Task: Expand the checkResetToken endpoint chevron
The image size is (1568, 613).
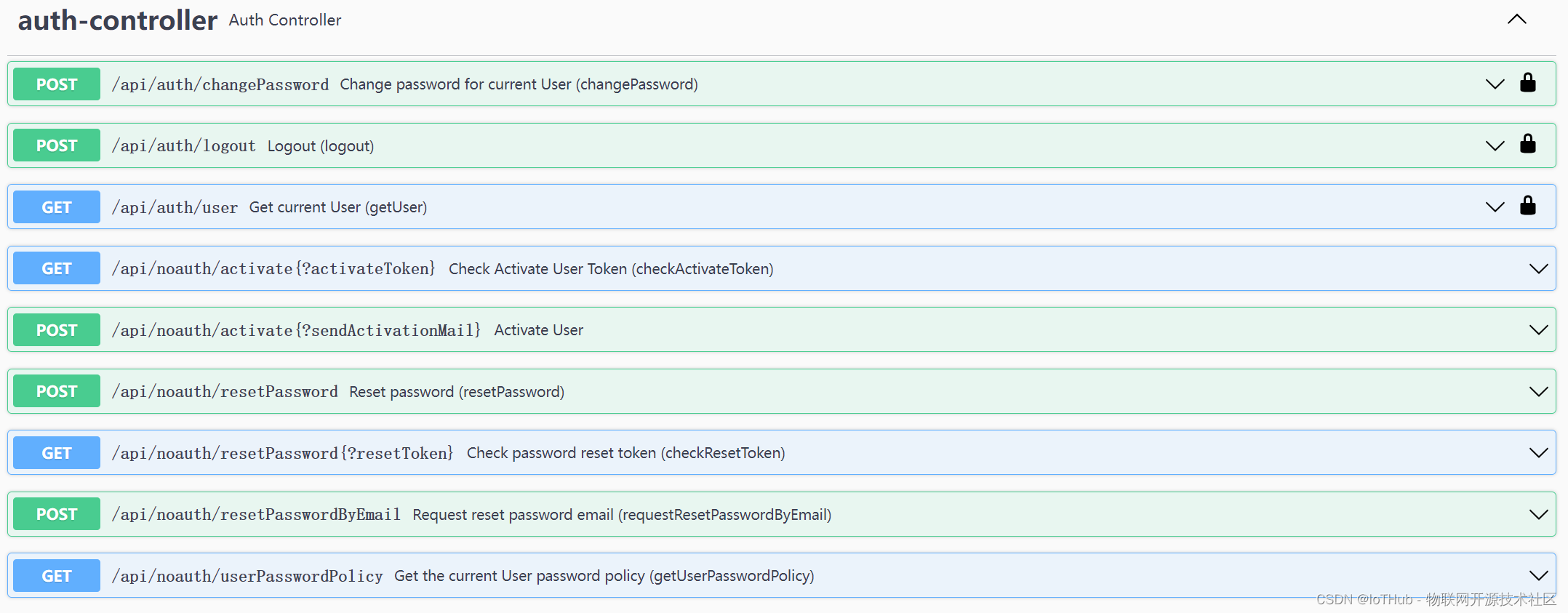Action: (x=1539, y=453)
